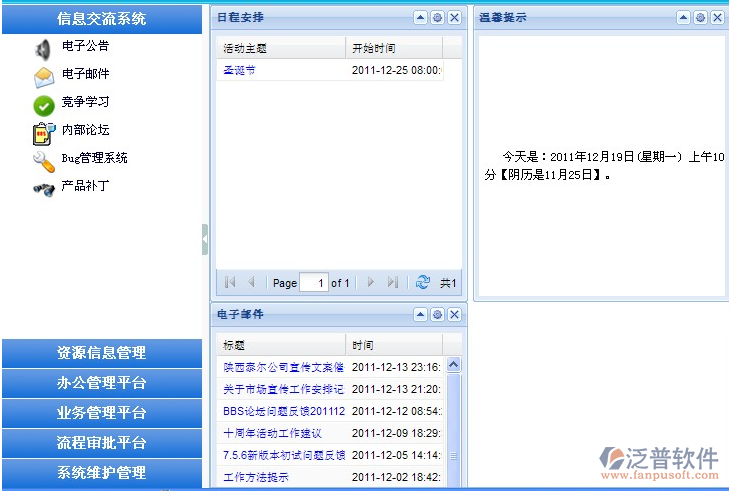This screenshot has width=729, height=491.
Task: Select the 2011-12-09 18:29 time cell
Action: pyautogui.click(x=395, y=433)
